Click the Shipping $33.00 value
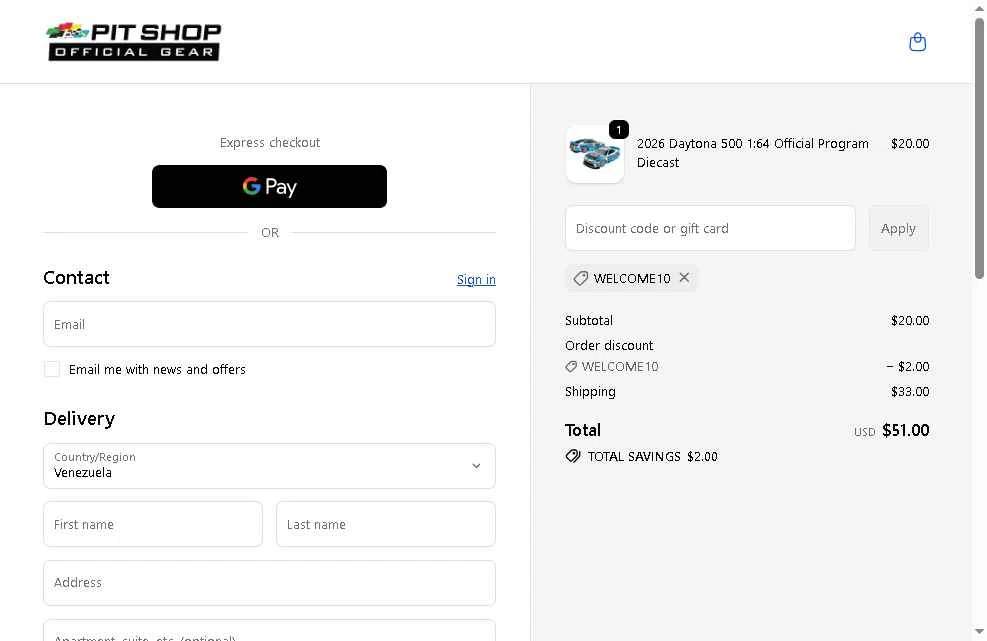The height and width of the screenshot is (641, 987). pyautogui.click(x=910, y=392)
